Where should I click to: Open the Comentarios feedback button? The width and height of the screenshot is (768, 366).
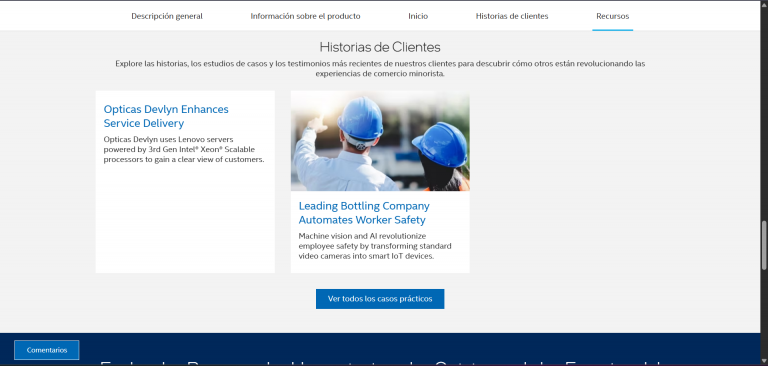[x=47, y=350]
